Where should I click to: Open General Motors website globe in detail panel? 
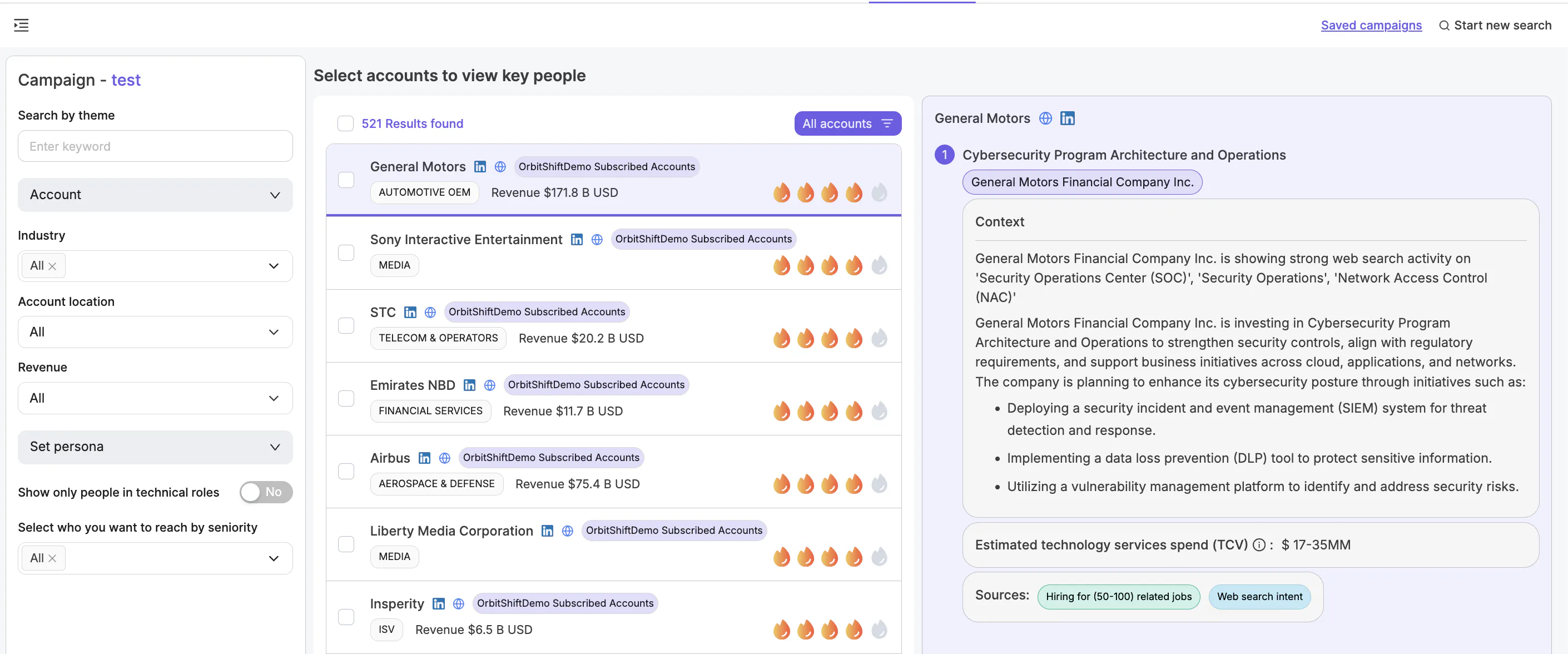pos(1045,118)
